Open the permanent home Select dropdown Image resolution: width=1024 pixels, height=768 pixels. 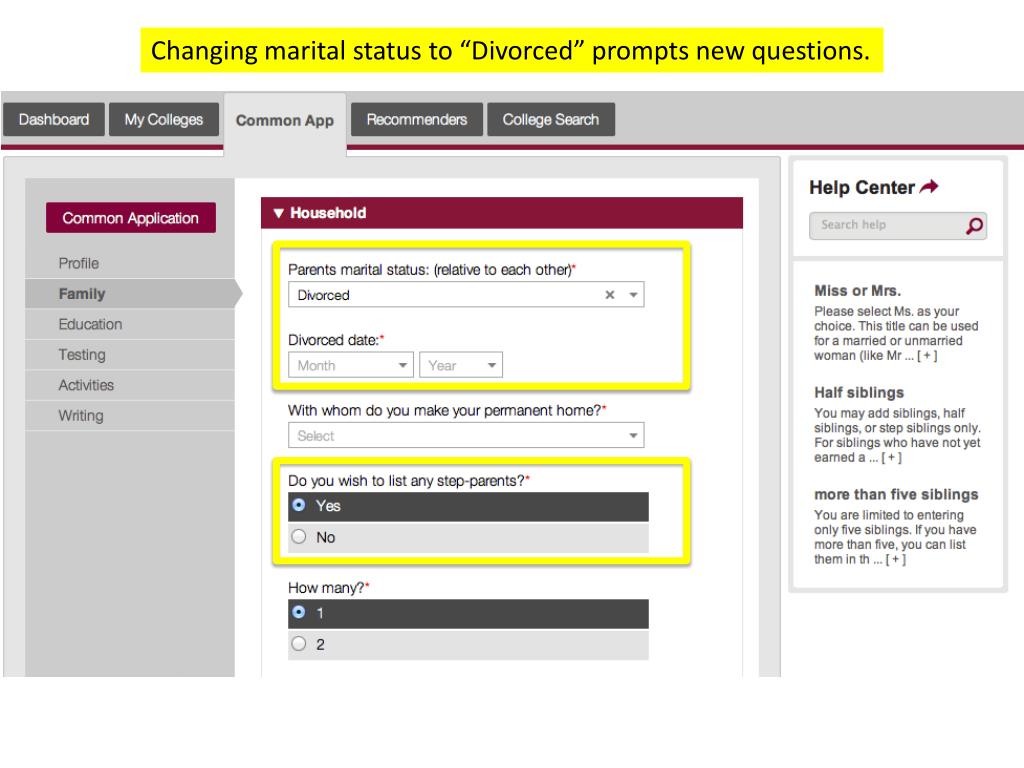(x=466, y=436)
